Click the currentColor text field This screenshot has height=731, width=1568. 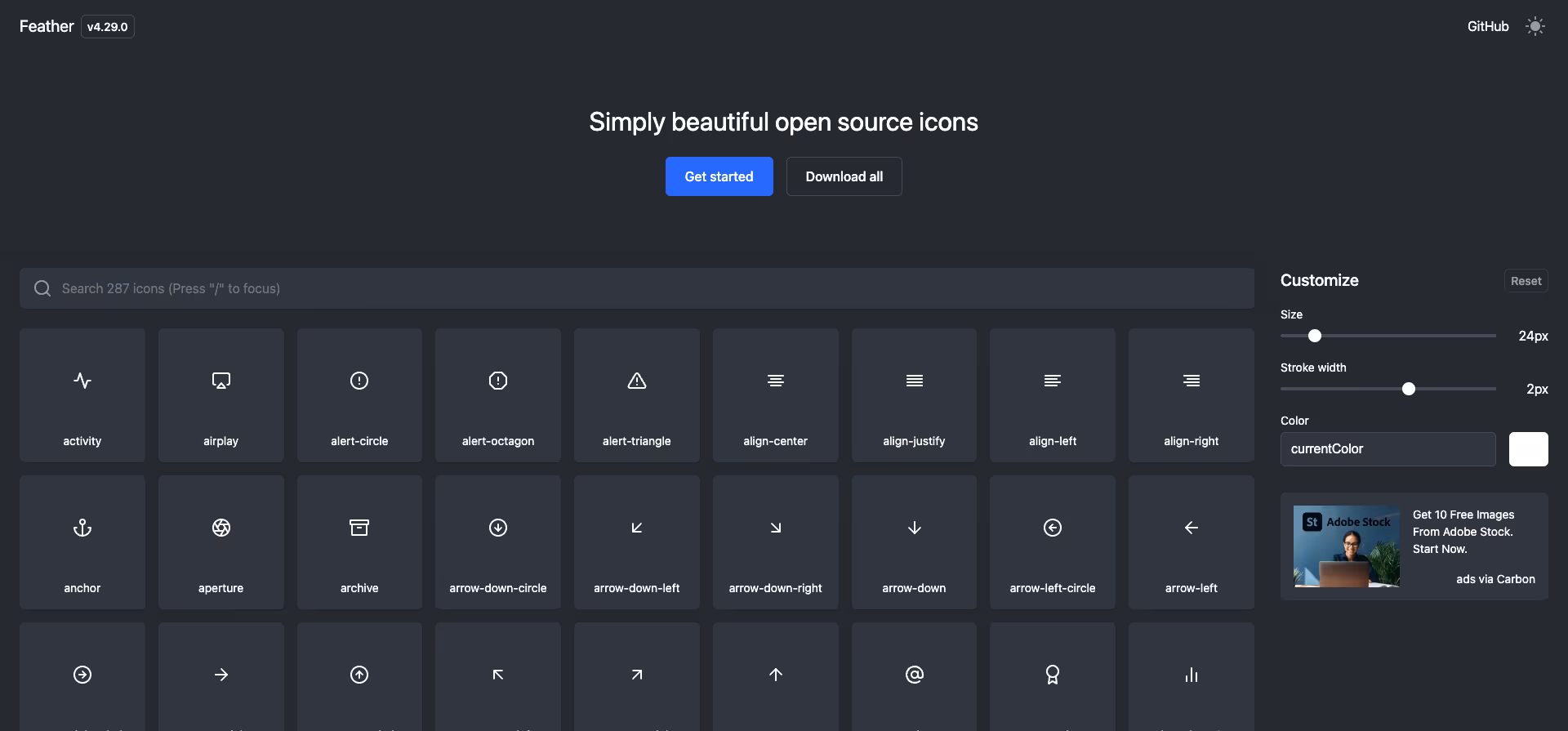pos(1388,449)
